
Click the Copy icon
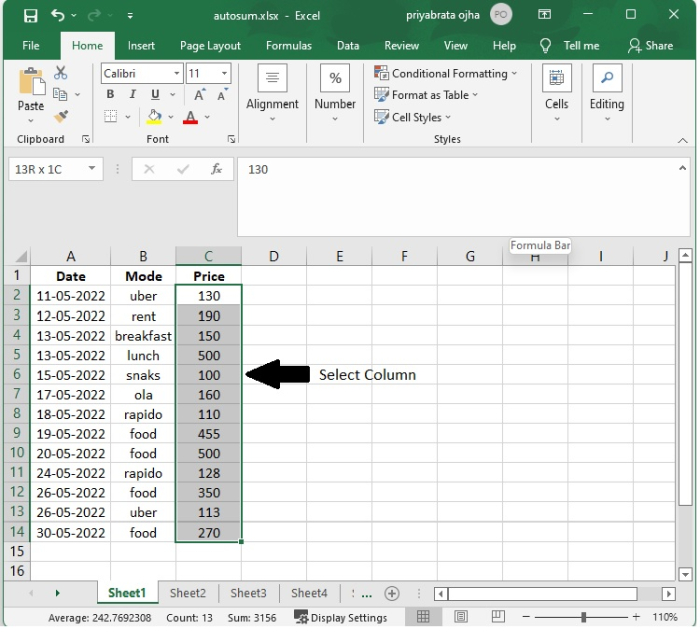pos(60,94)
